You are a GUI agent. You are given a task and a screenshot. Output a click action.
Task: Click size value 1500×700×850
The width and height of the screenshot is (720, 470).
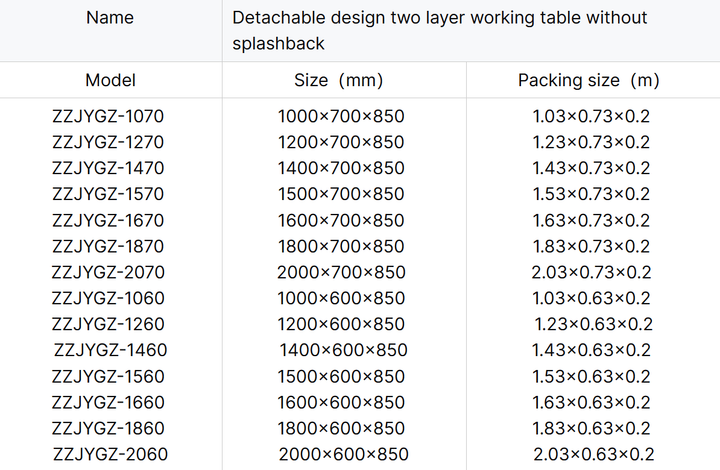click(x=341, y=194)
